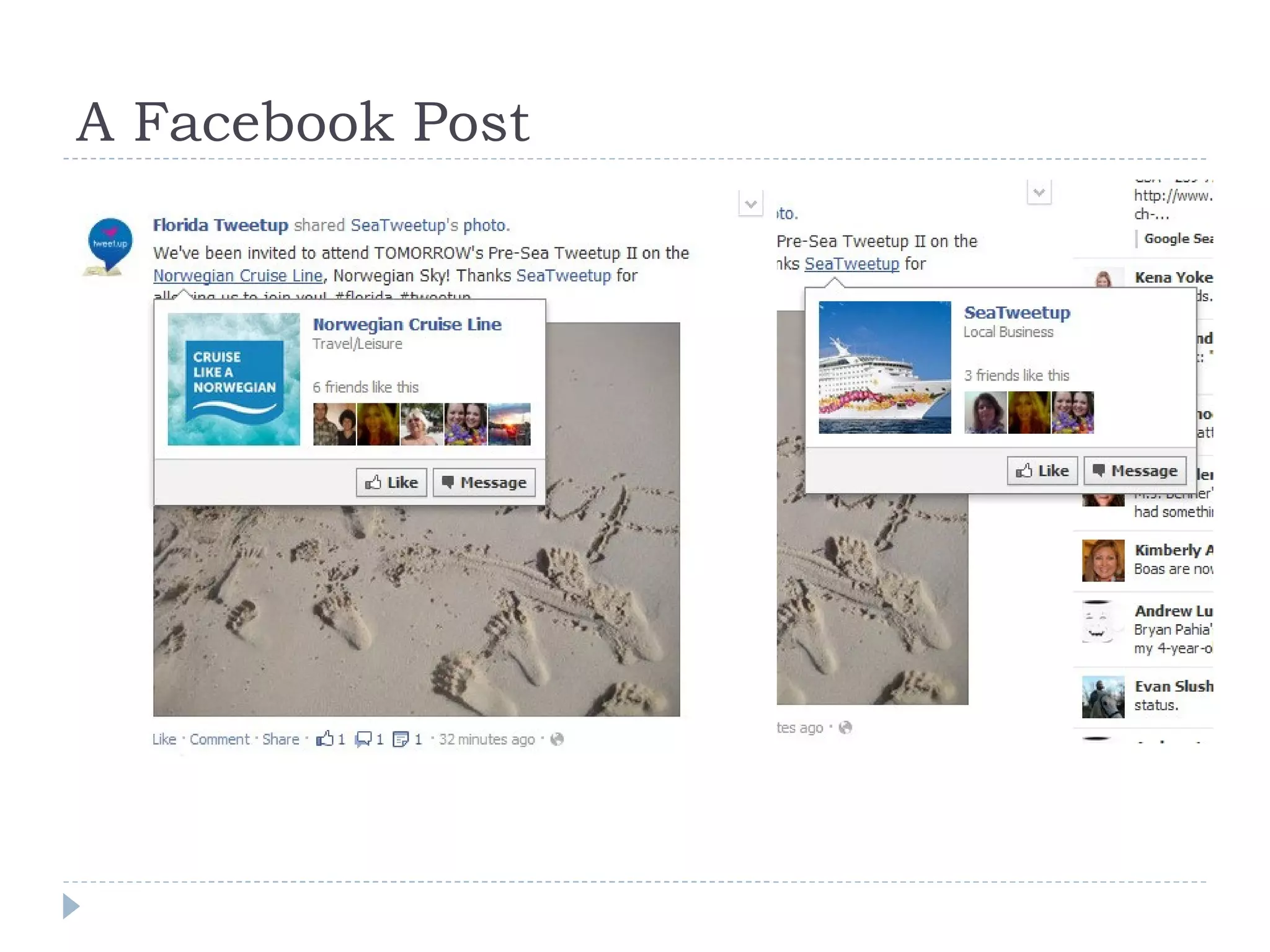Click the Share link below the photo
Viewport: 1270px width, 952px height.
click(280, 739)
